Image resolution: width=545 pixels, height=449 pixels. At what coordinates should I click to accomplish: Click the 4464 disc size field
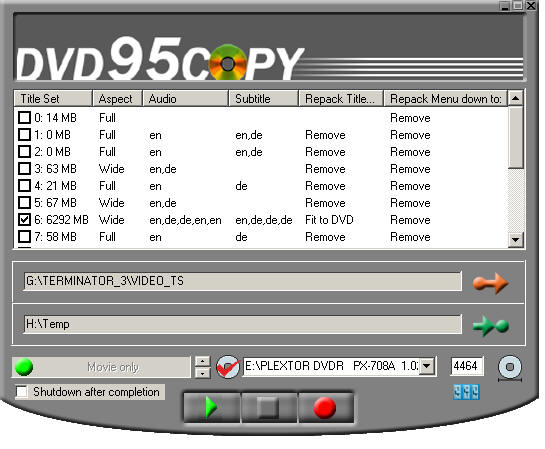[467, 366]
